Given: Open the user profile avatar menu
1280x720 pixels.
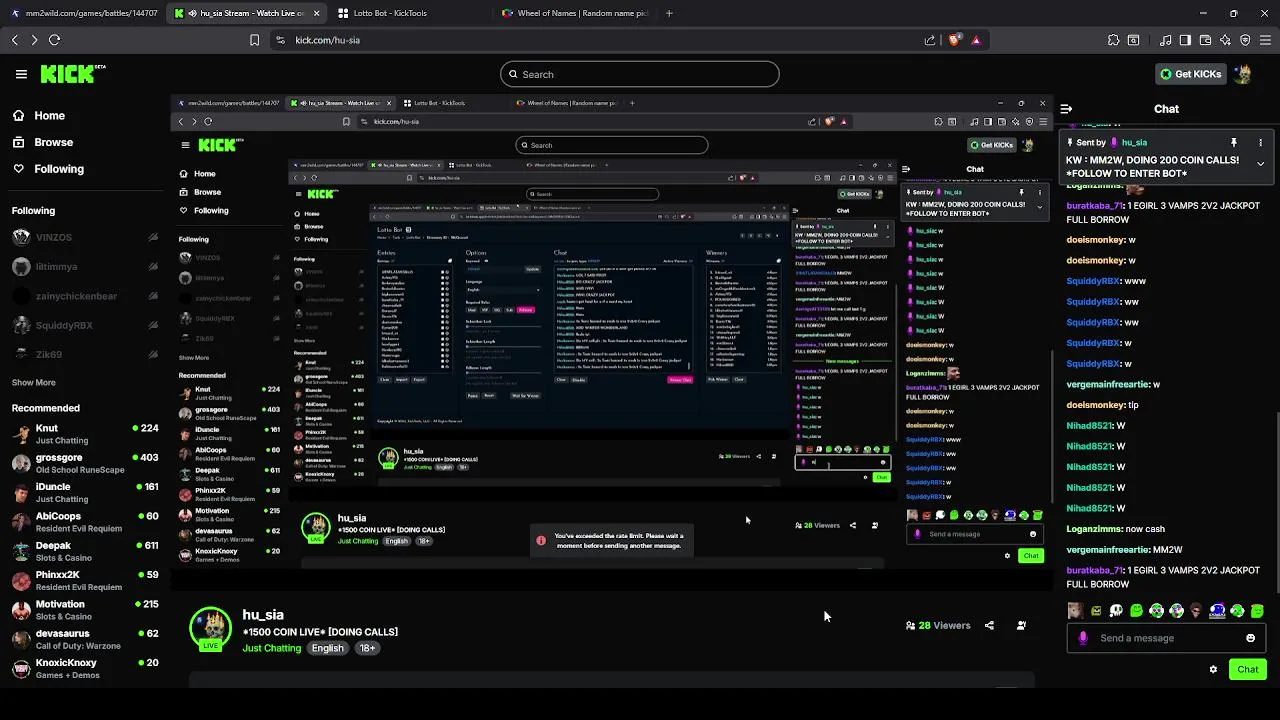Looking at the screenshot, I should 1242,74.
